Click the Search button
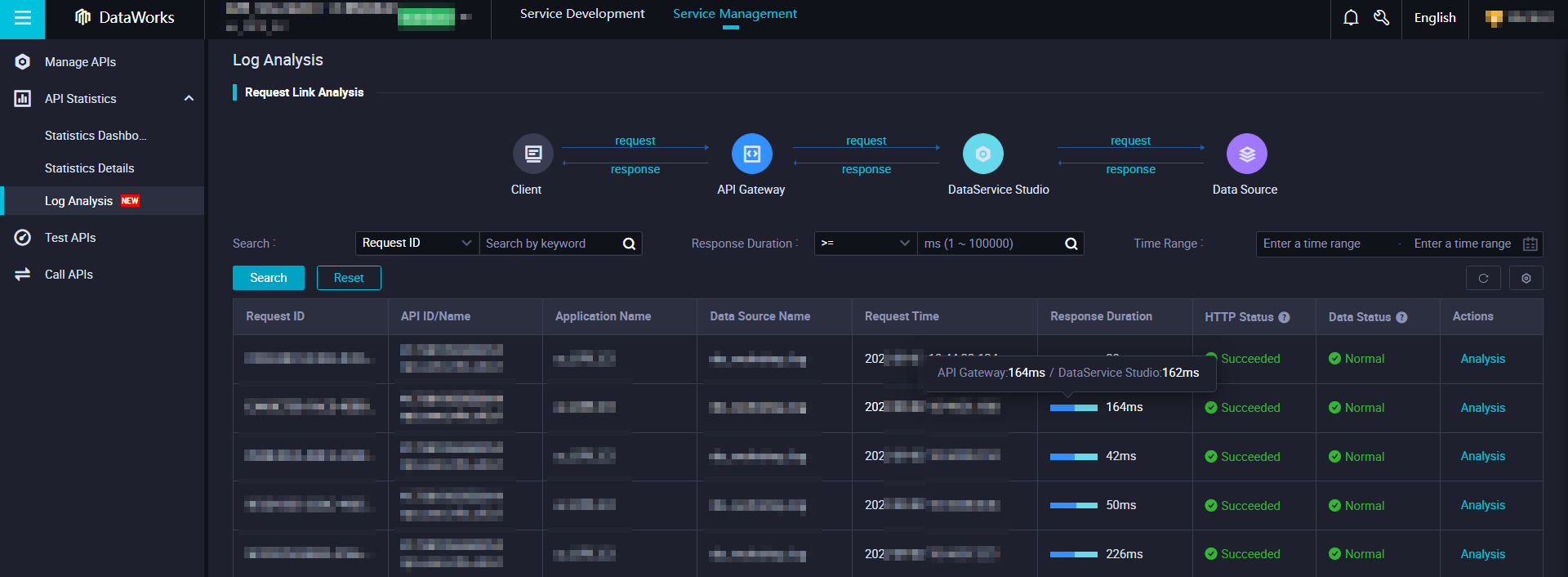 click(x=268, y=278)
